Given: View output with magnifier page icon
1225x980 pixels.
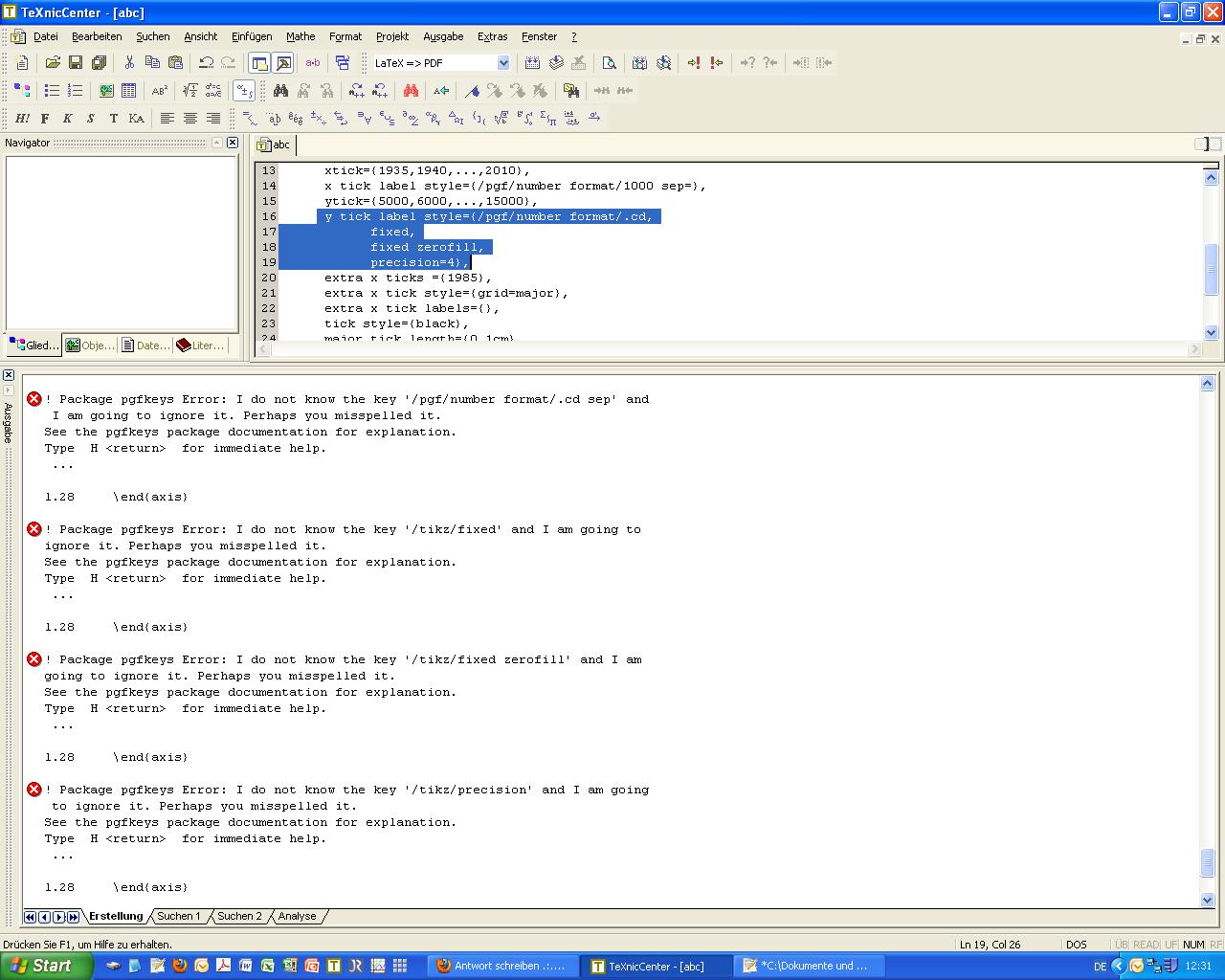Looking at the screenshot, I should [x=609, y=63].
